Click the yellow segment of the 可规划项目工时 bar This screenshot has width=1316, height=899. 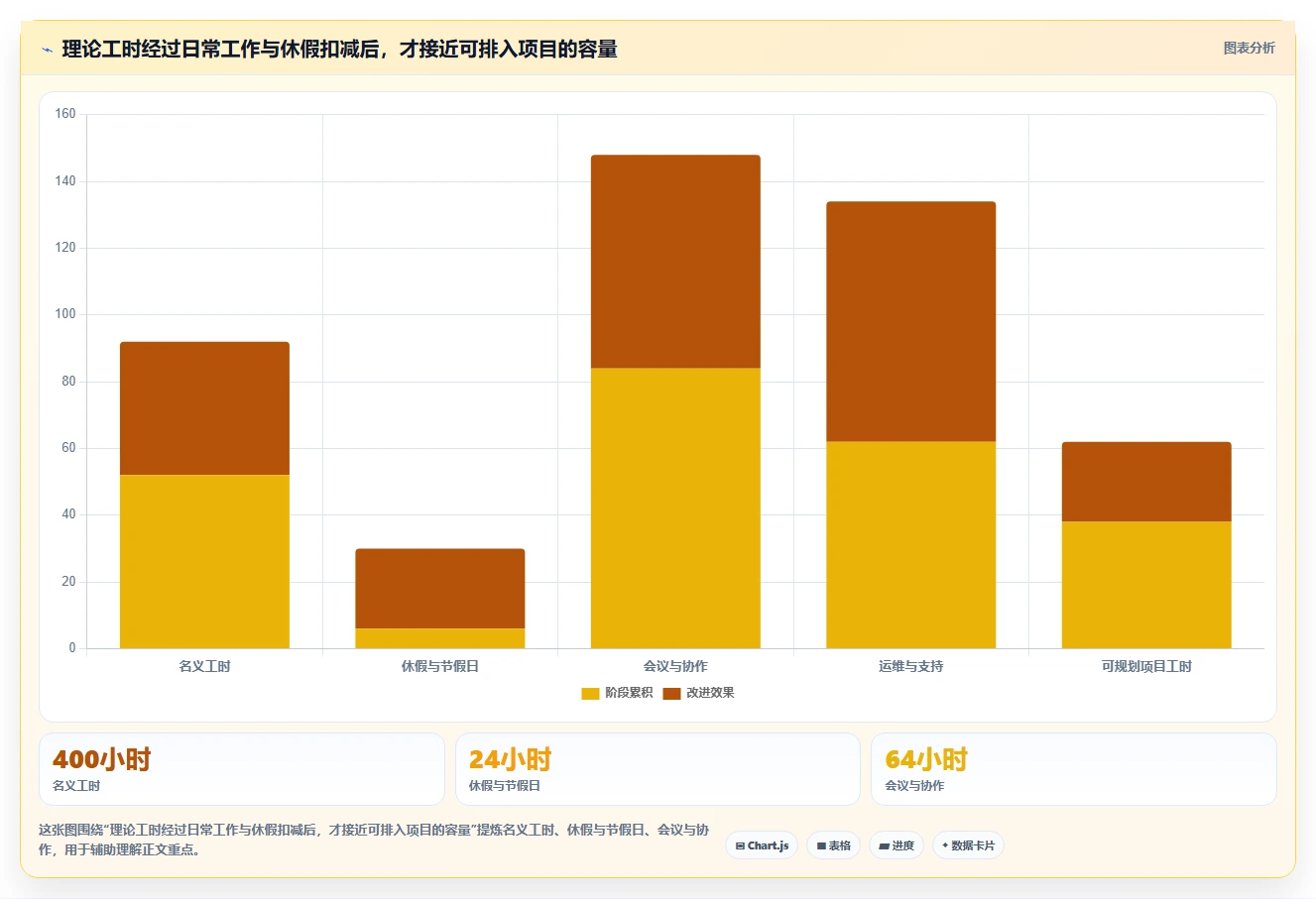click(x=1146, y=585)
